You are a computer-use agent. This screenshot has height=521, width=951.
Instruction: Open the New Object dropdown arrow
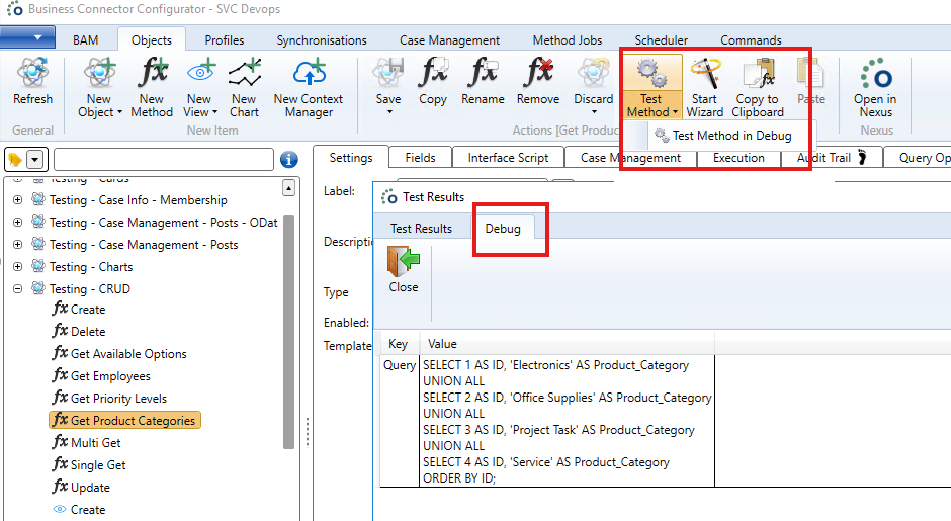pyautogui.click(x=119, y=112)
